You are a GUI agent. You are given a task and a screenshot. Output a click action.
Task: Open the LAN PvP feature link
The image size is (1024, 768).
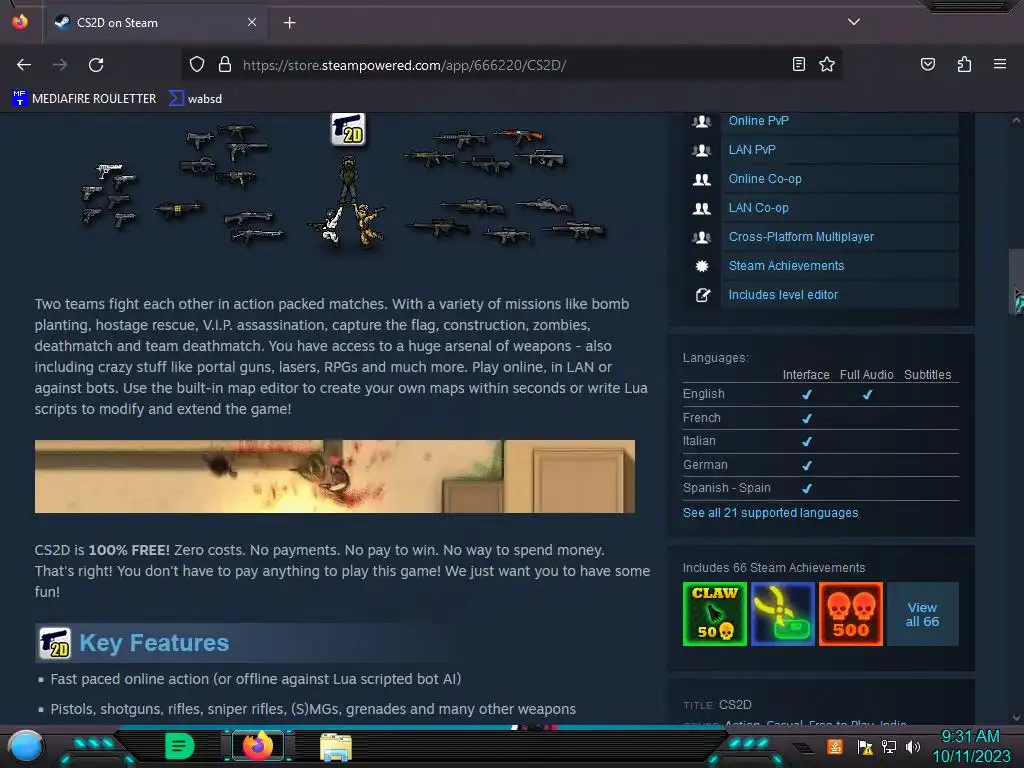(752, 150)
